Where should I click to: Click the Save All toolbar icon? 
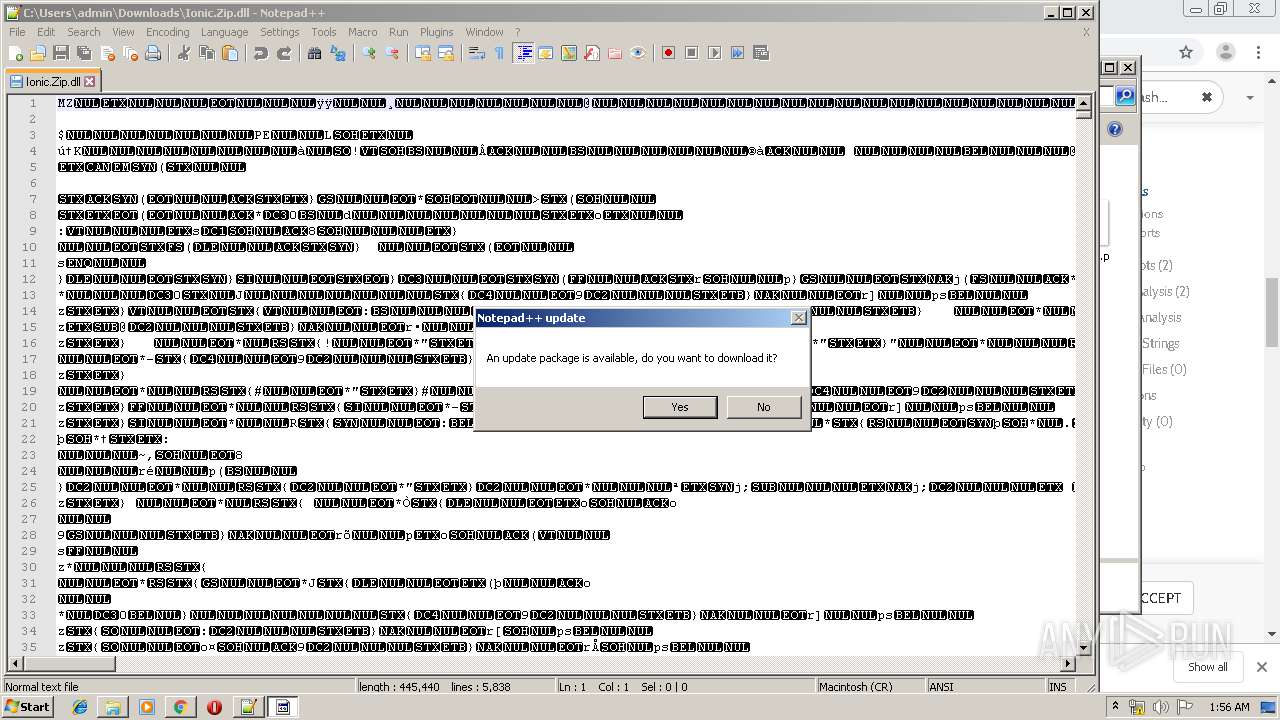(84, 53)
